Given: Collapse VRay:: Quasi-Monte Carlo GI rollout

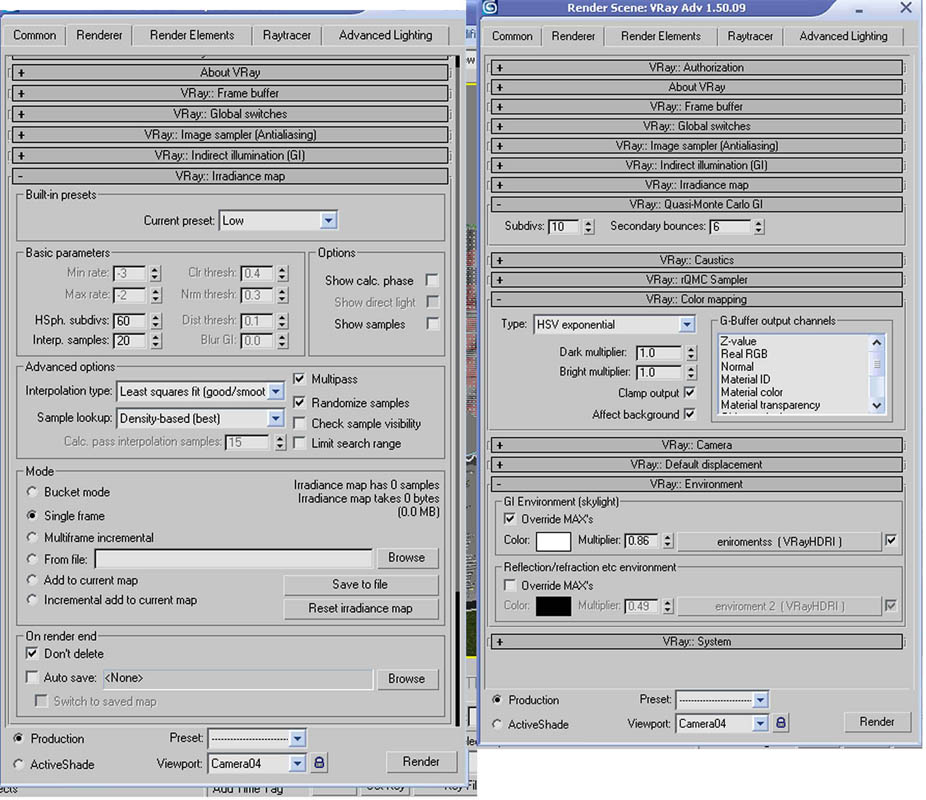Looking at the screenshot, I should coord(696,204).
